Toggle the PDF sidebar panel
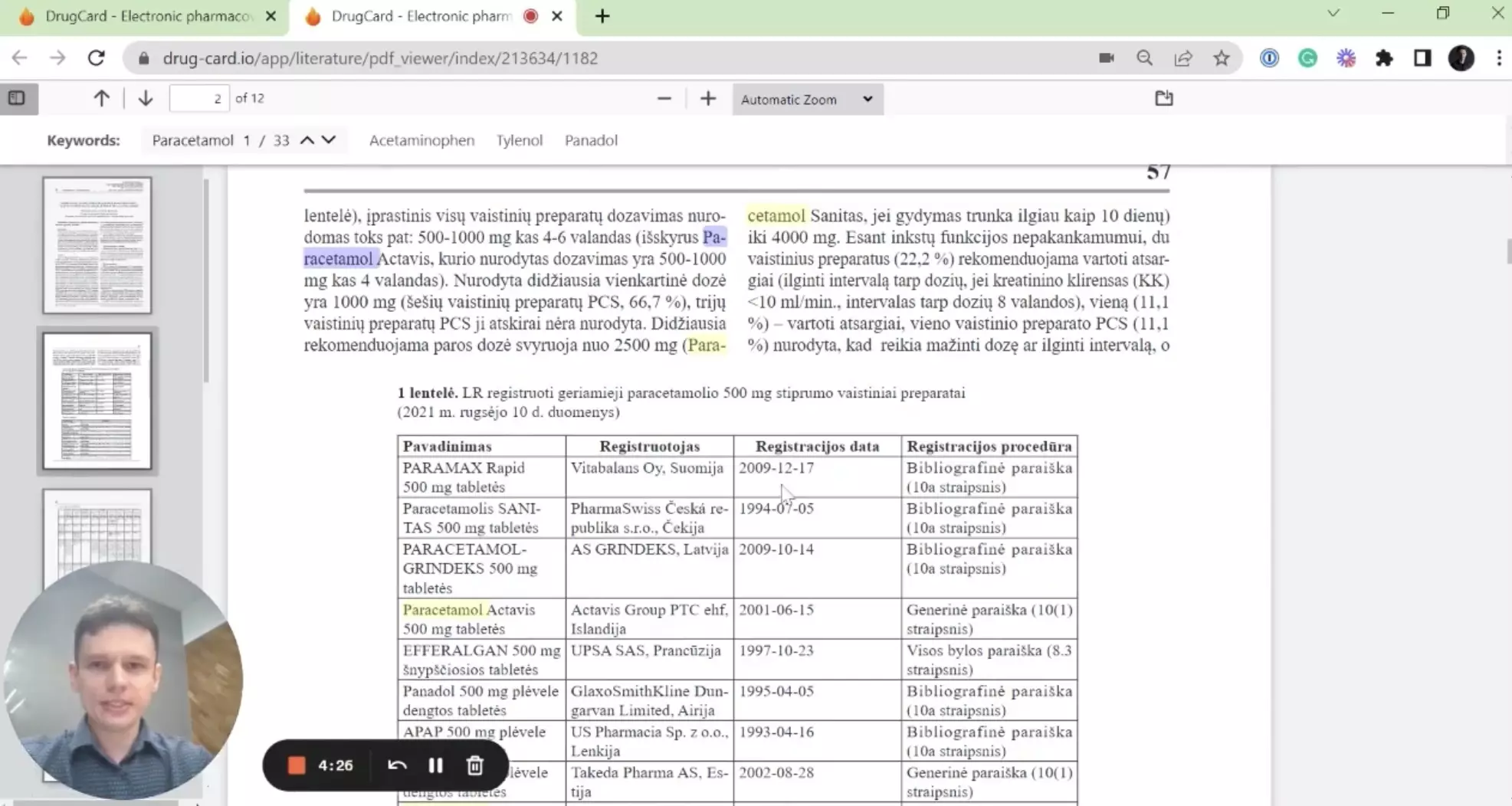This screenshot has height=806, width=1512. pyautogui.click(x=18, y=98)
